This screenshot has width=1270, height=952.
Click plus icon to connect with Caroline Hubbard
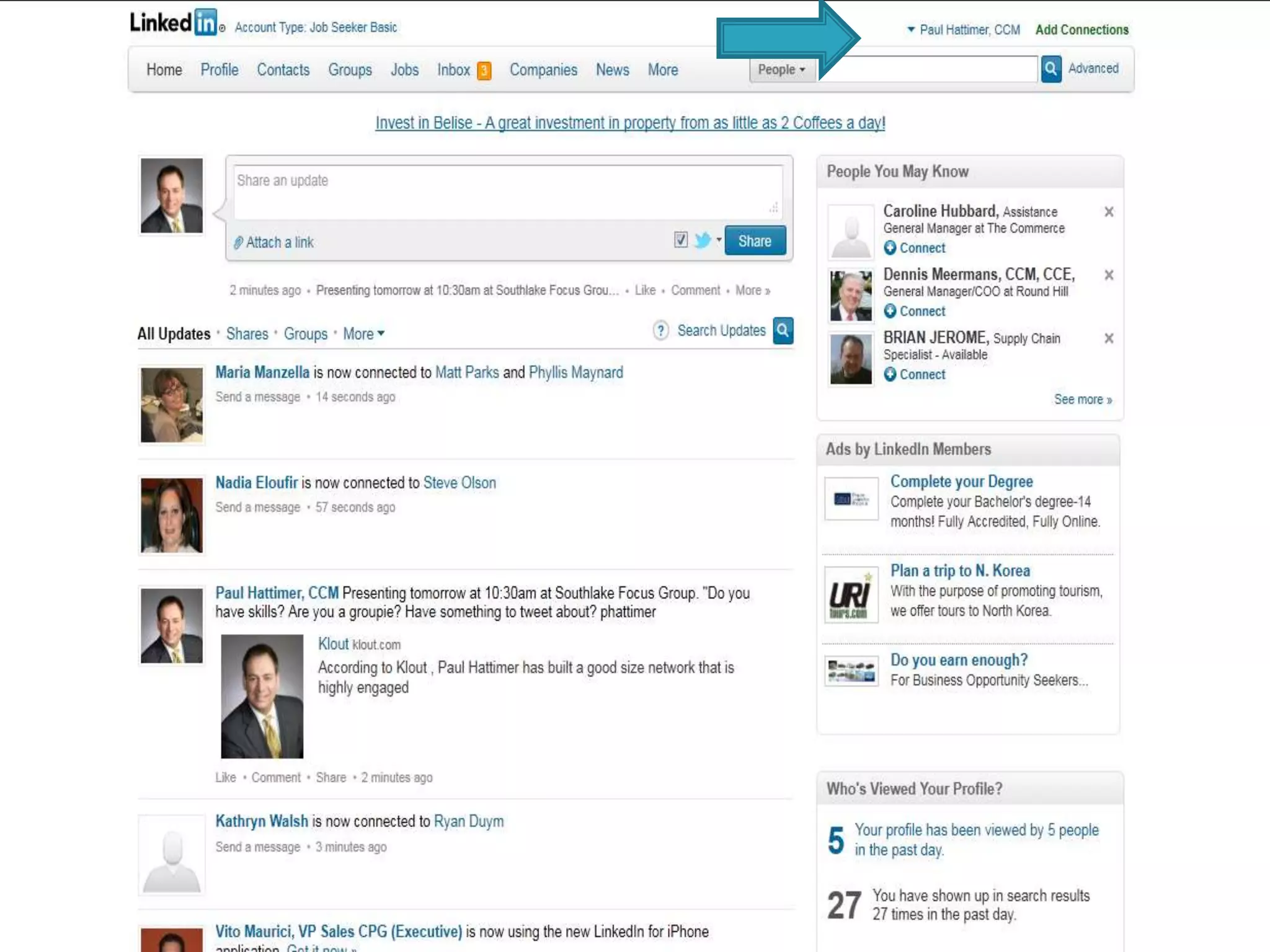click(890, 248)
